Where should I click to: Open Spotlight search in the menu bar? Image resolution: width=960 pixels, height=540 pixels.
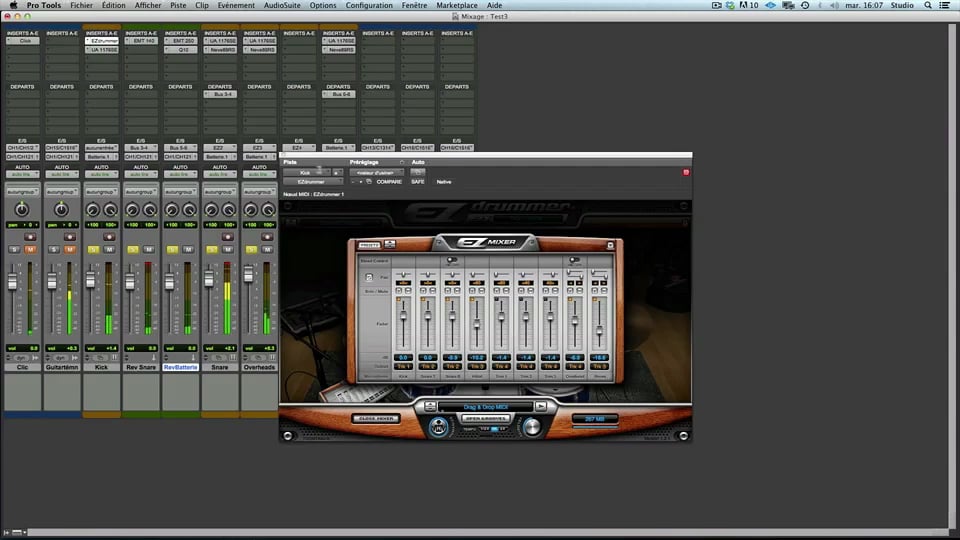point(928,5)
